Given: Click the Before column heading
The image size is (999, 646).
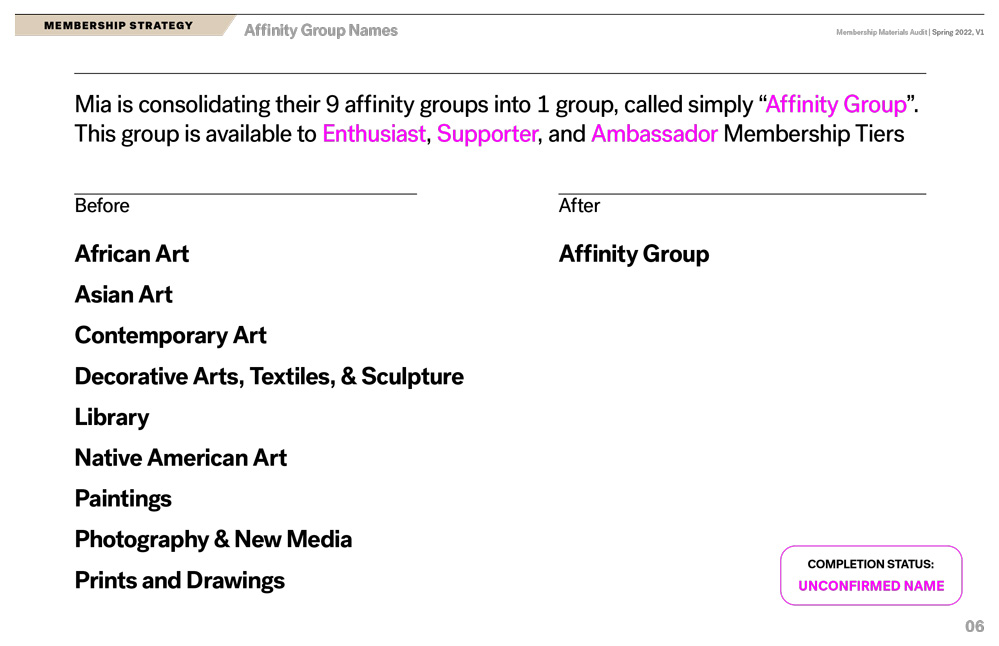Looking at the screenshot, I should 102,206.
